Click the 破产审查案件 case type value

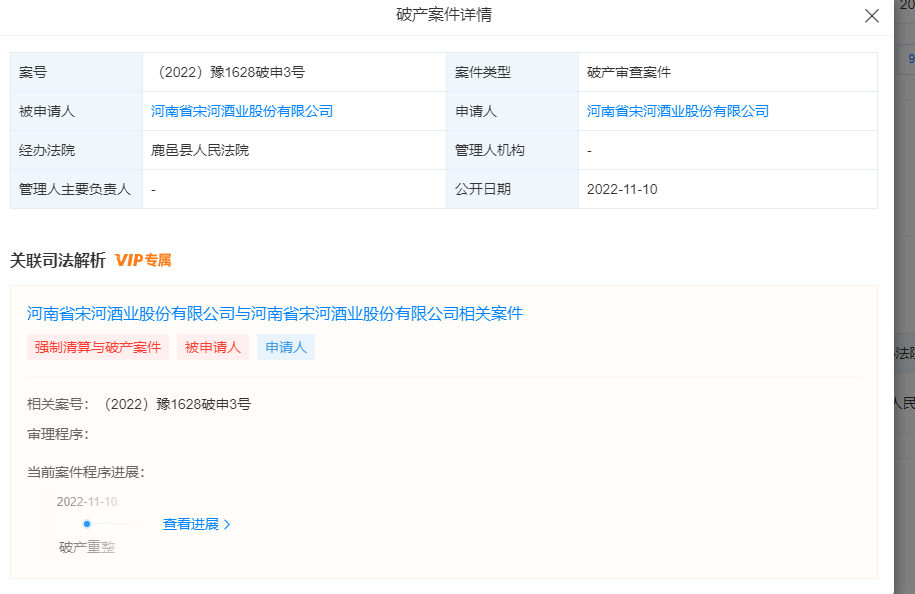coord(629,72)
